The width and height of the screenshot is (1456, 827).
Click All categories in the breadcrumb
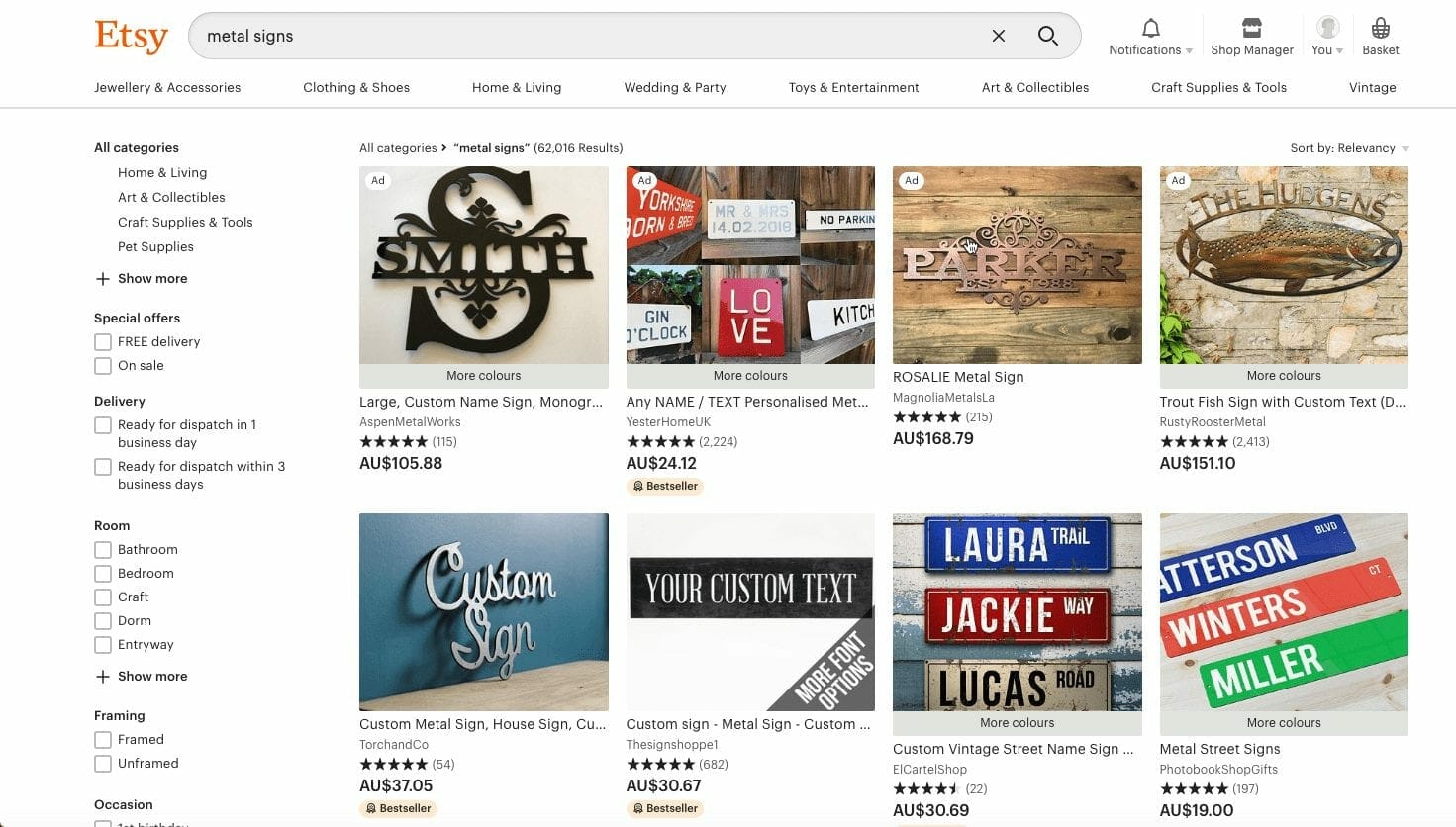click(x=398, y=147)
